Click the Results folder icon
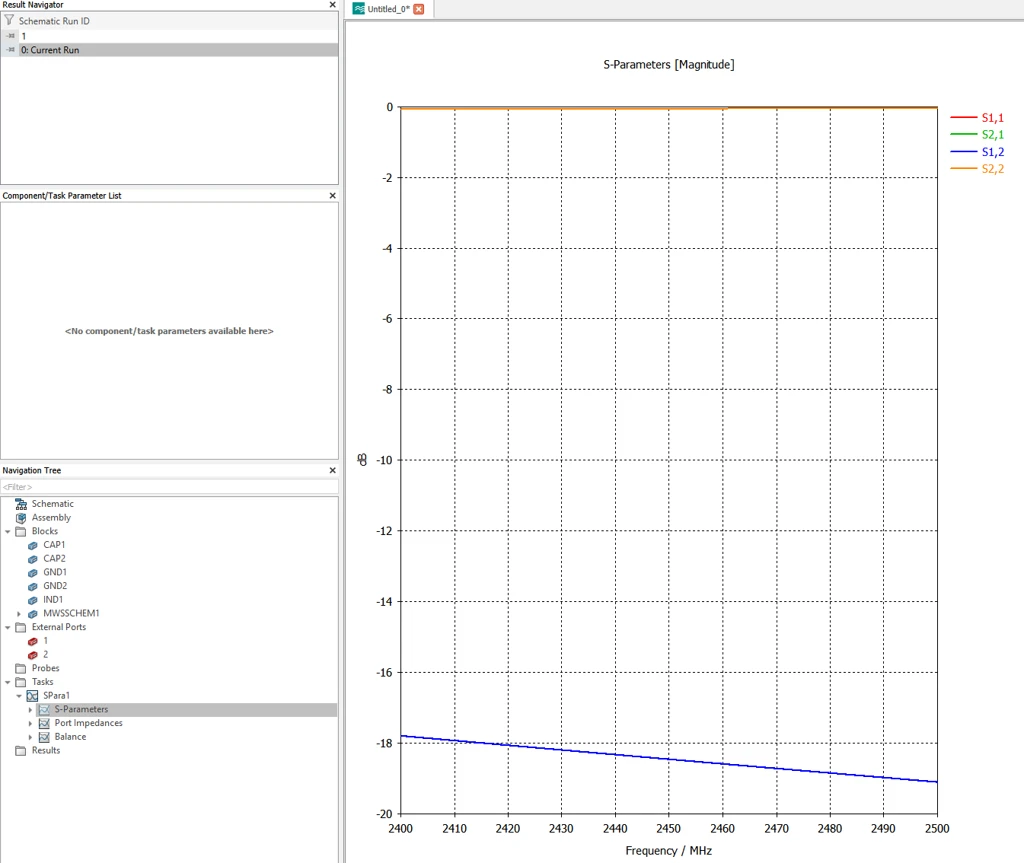1024x863 pixels. click(21, 751)
